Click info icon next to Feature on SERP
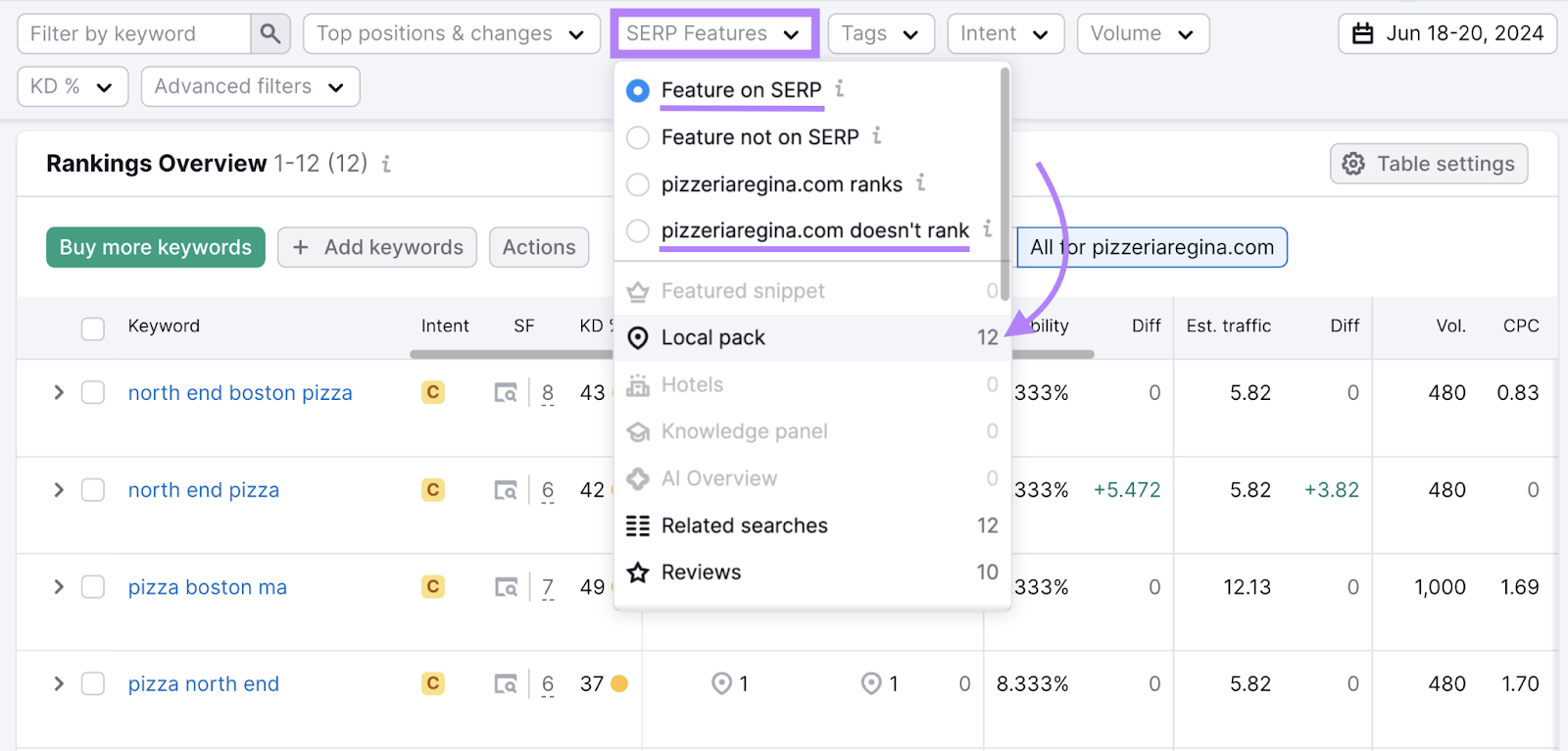This screenshot has width=1568, height=751. coord(840,89)
